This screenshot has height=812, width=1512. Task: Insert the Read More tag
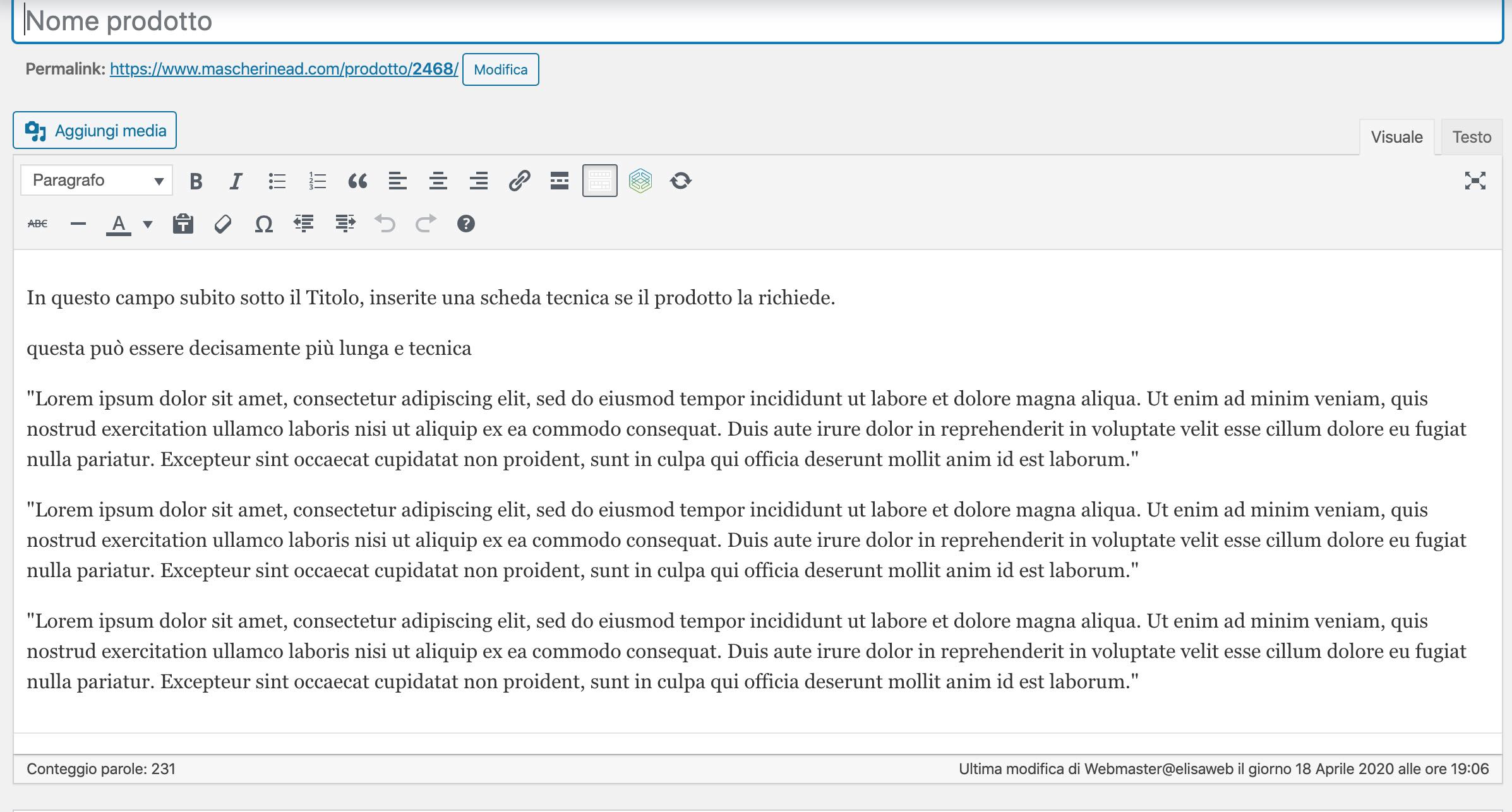pos(560,181)
